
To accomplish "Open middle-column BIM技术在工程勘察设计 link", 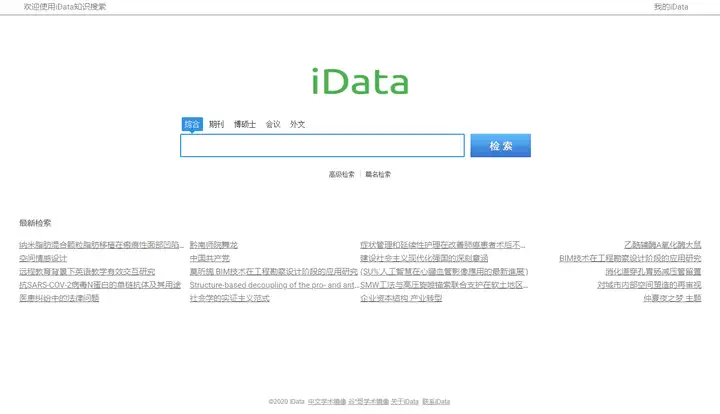I will click(274, 272).
